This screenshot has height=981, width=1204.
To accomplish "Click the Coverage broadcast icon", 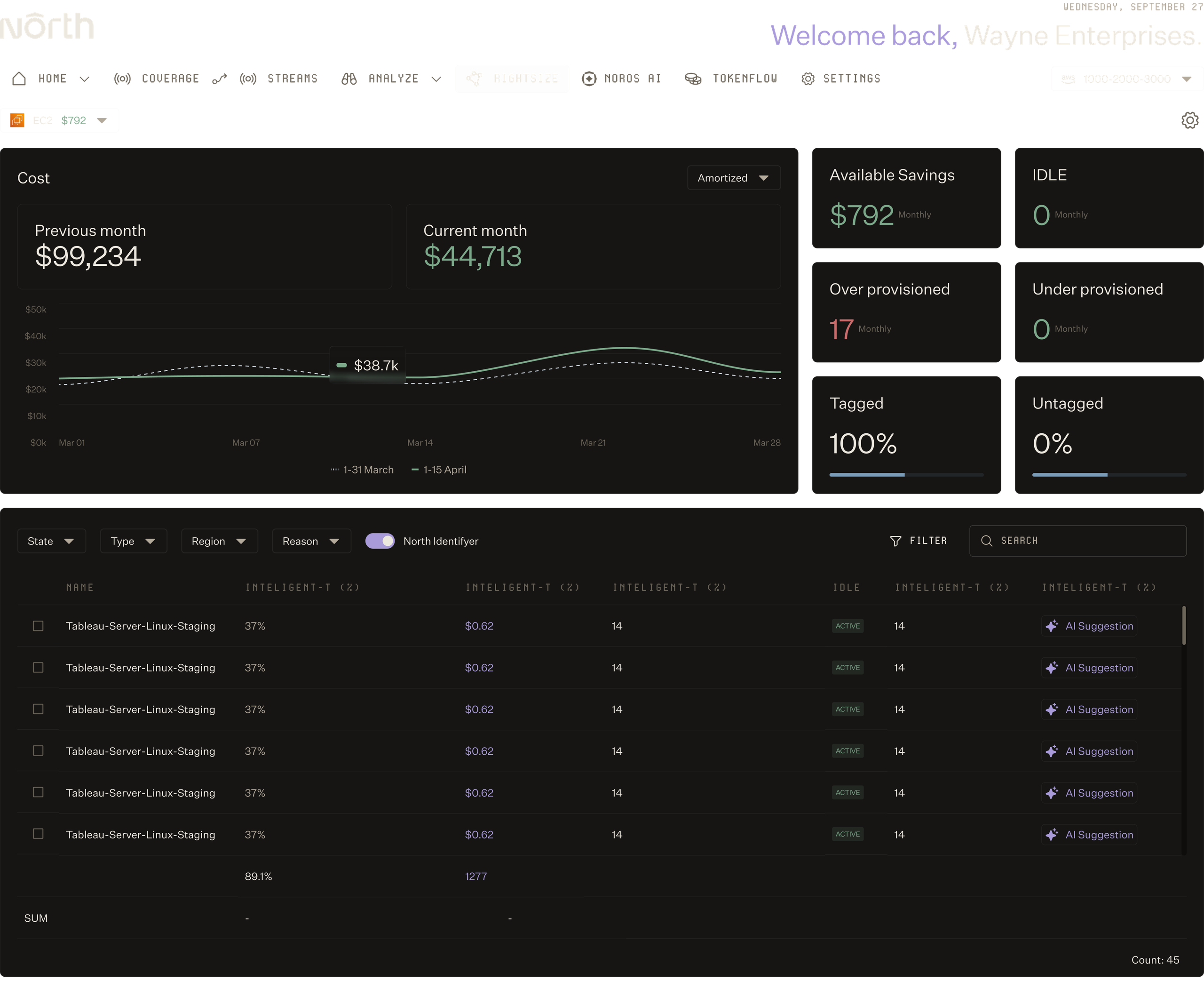I will coord(122,79).
